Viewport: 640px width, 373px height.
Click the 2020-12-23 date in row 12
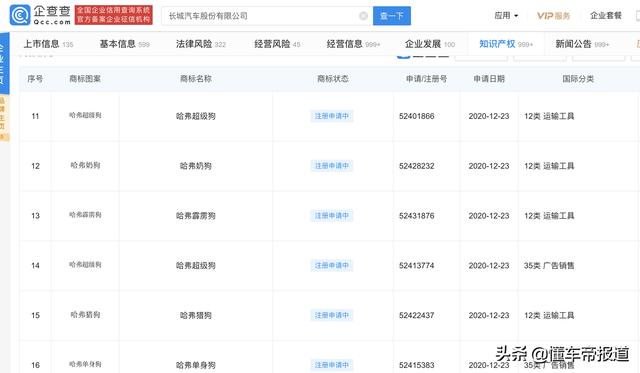489,166
